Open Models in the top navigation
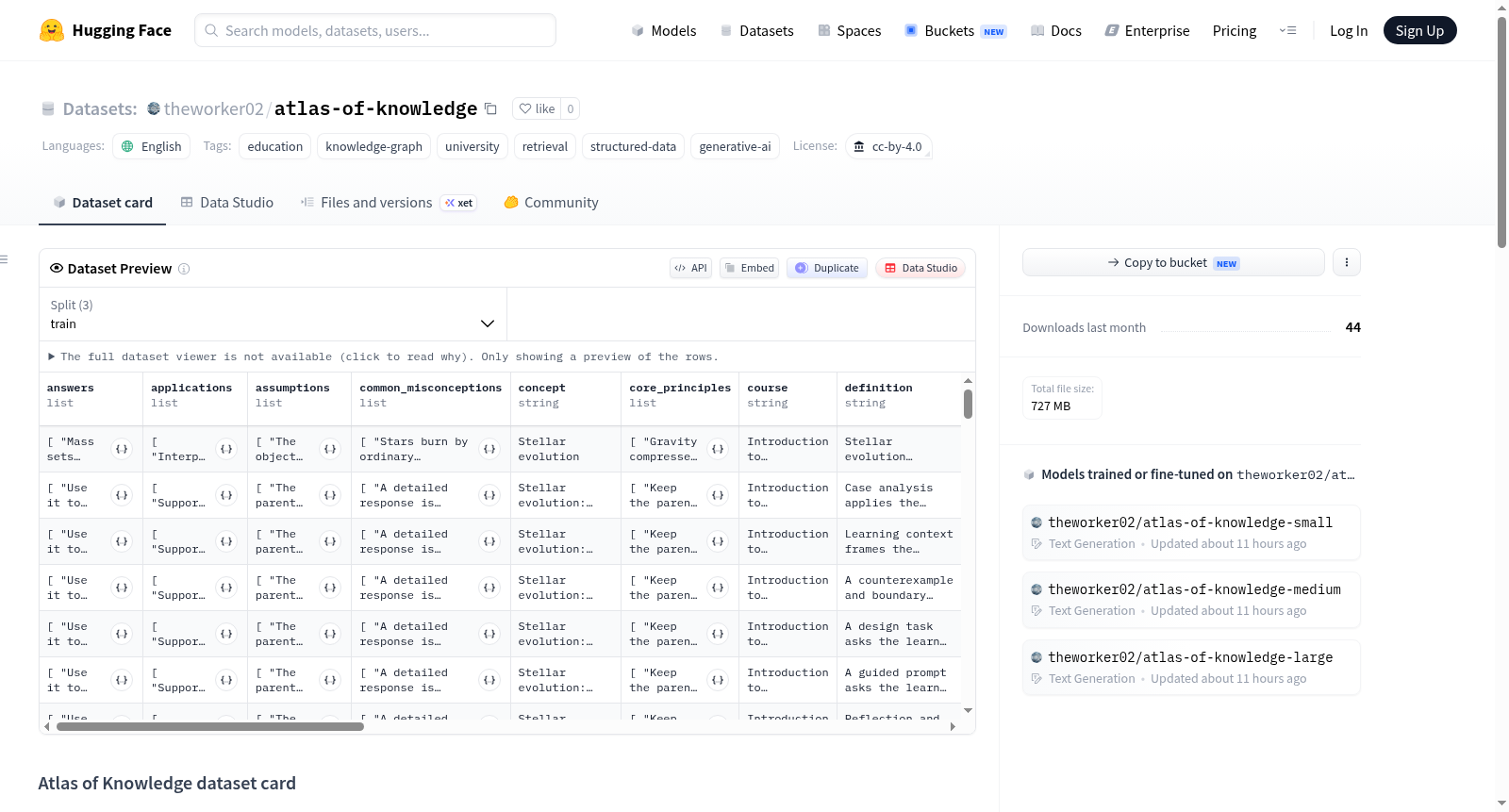The height and width of the screenshot is (812, 1509). tap(664, 31)
